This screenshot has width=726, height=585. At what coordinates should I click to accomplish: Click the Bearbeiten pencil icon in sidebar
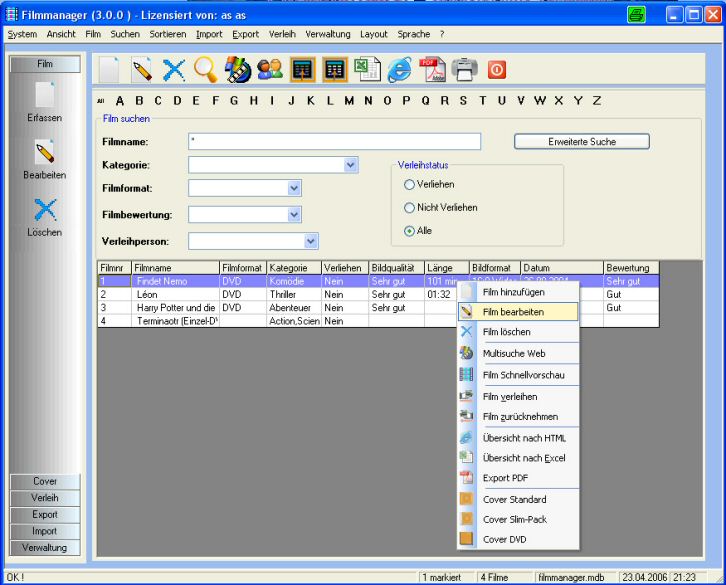pos(44,154)
